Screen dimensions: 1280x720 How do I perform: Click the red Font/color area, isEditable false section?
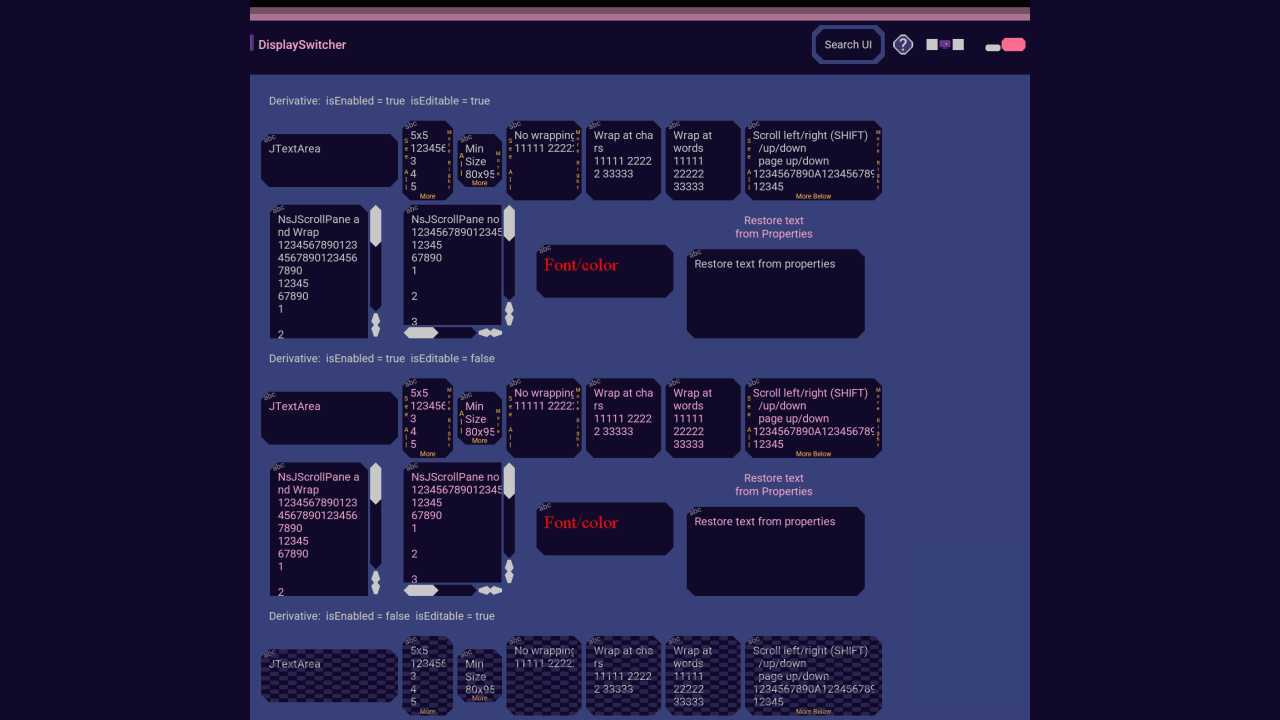(605, 529)
